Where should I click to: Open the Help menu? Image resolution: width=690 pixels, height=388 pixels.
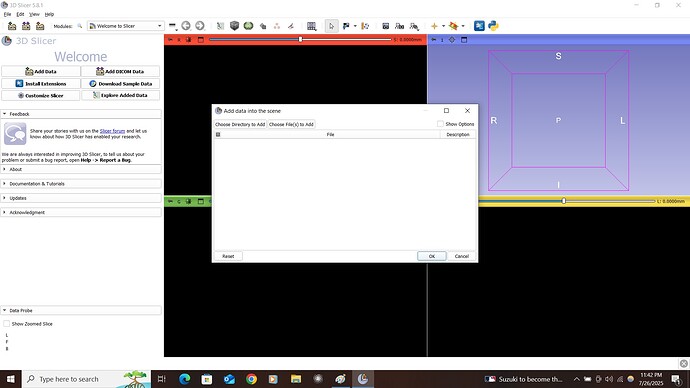point(49,14)
